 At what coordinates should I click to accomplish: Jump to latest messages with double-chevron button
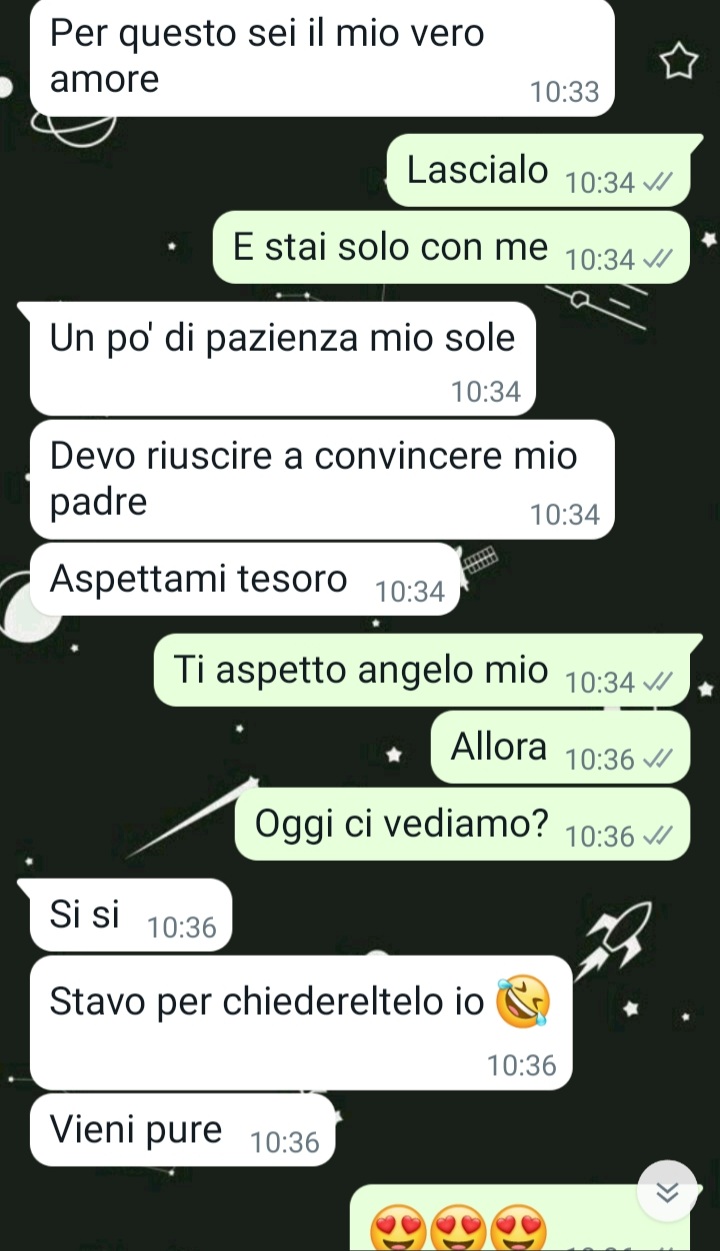pyautogui.click(x=667, y=1190)
